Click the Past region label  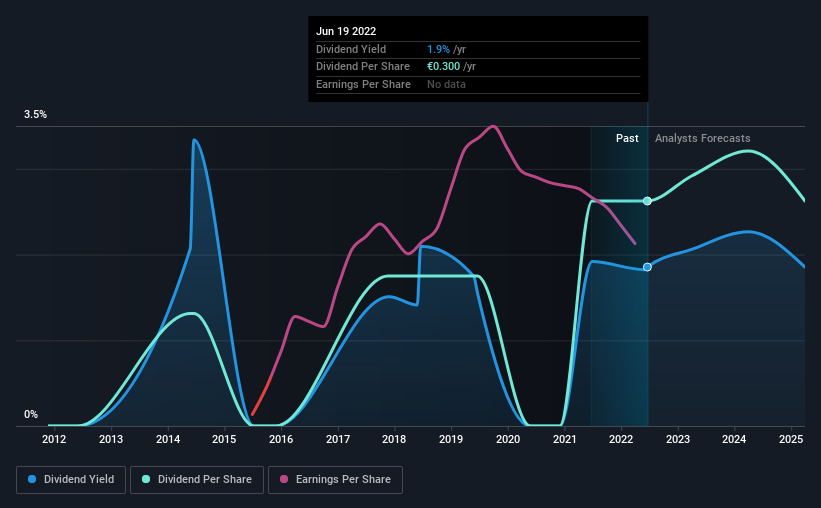[x=627, y=138]
